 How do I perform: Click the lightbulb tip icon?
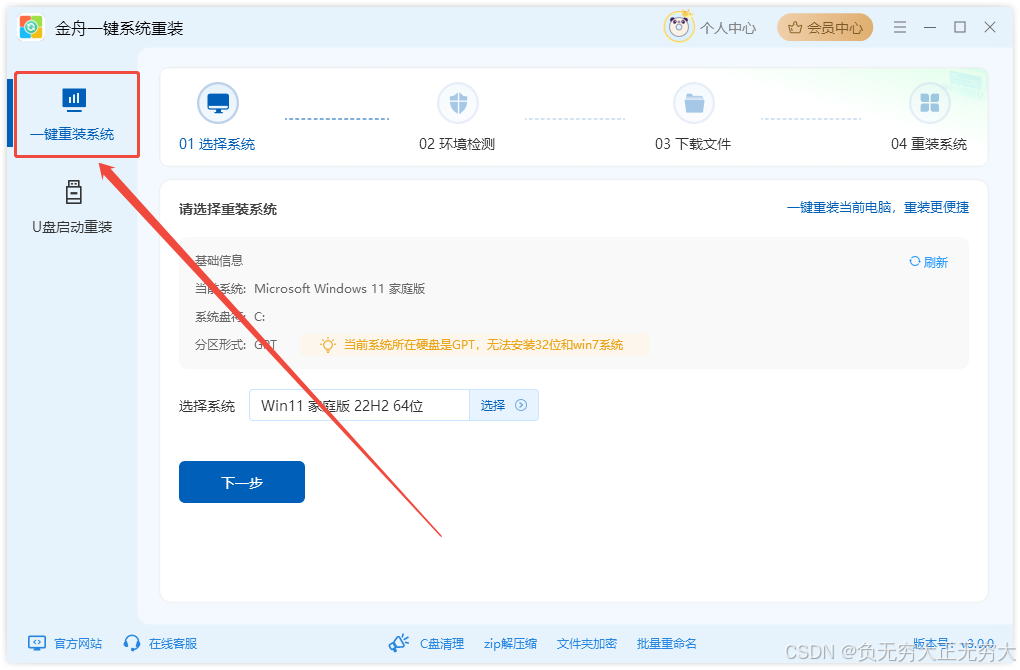(x=328, y=345)
